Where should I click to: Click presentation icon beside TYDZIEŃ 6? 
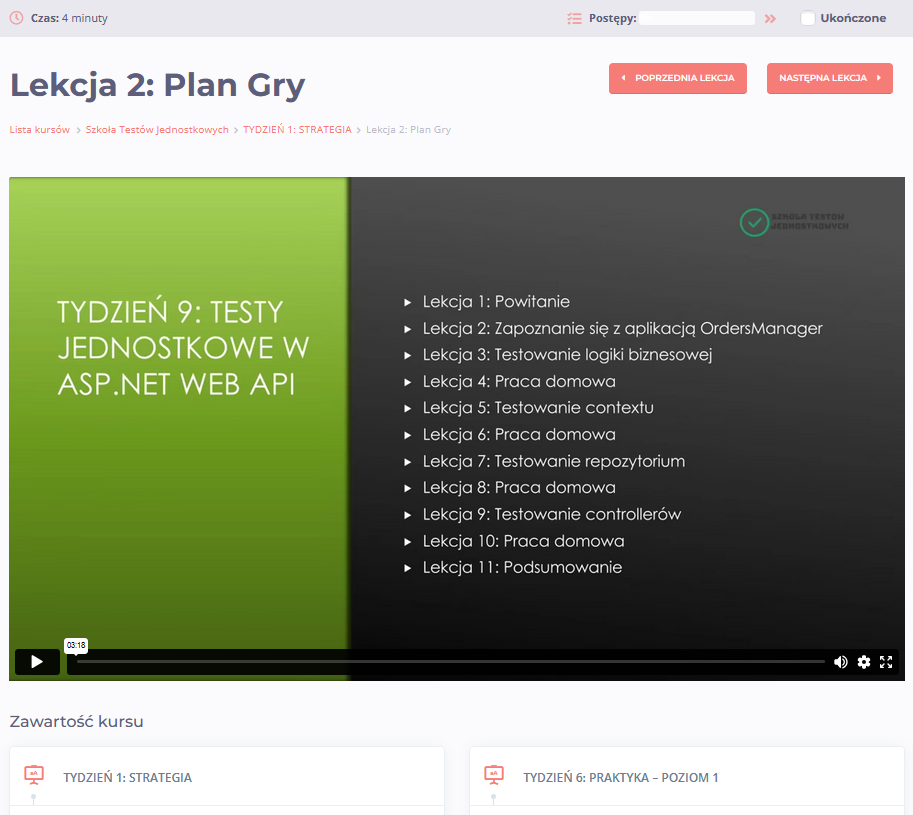(x=494, y=775)
